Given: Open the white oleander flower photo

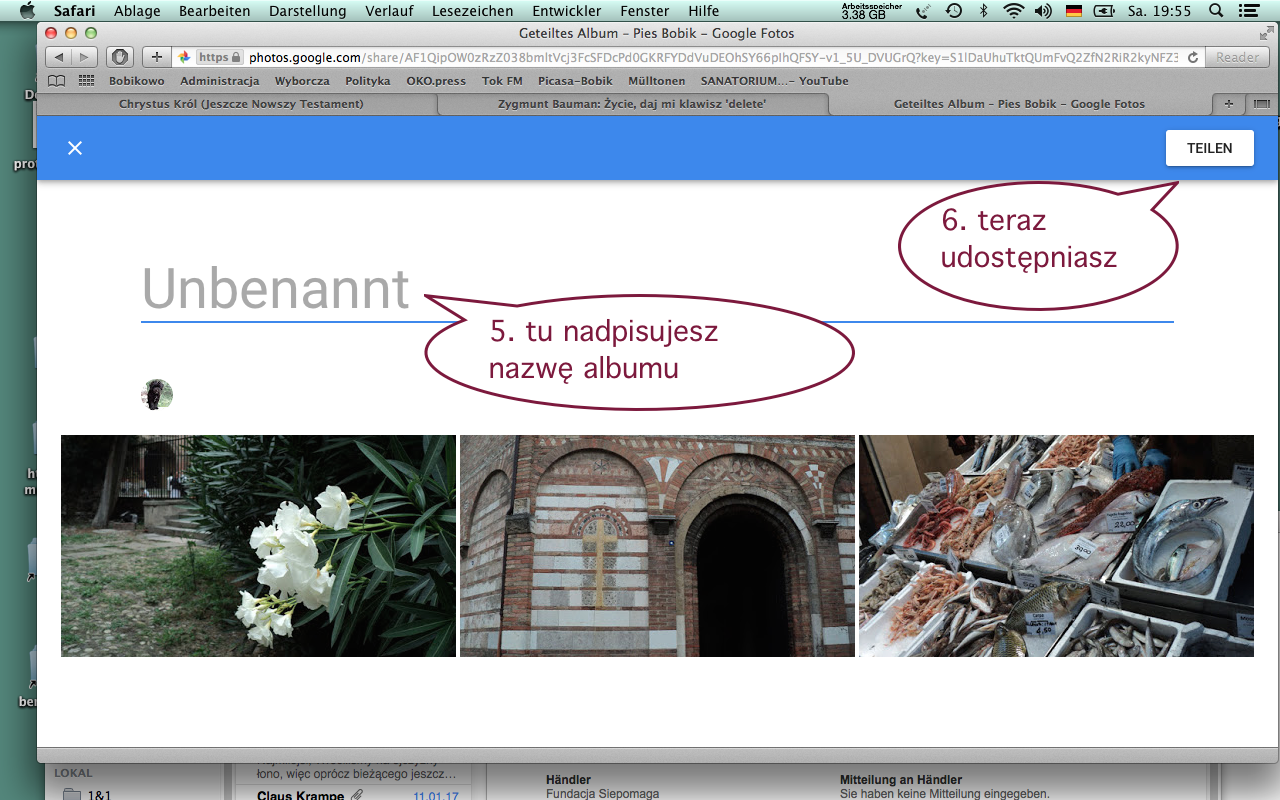Looking at the screenshot, I should (x=258, y=546).
